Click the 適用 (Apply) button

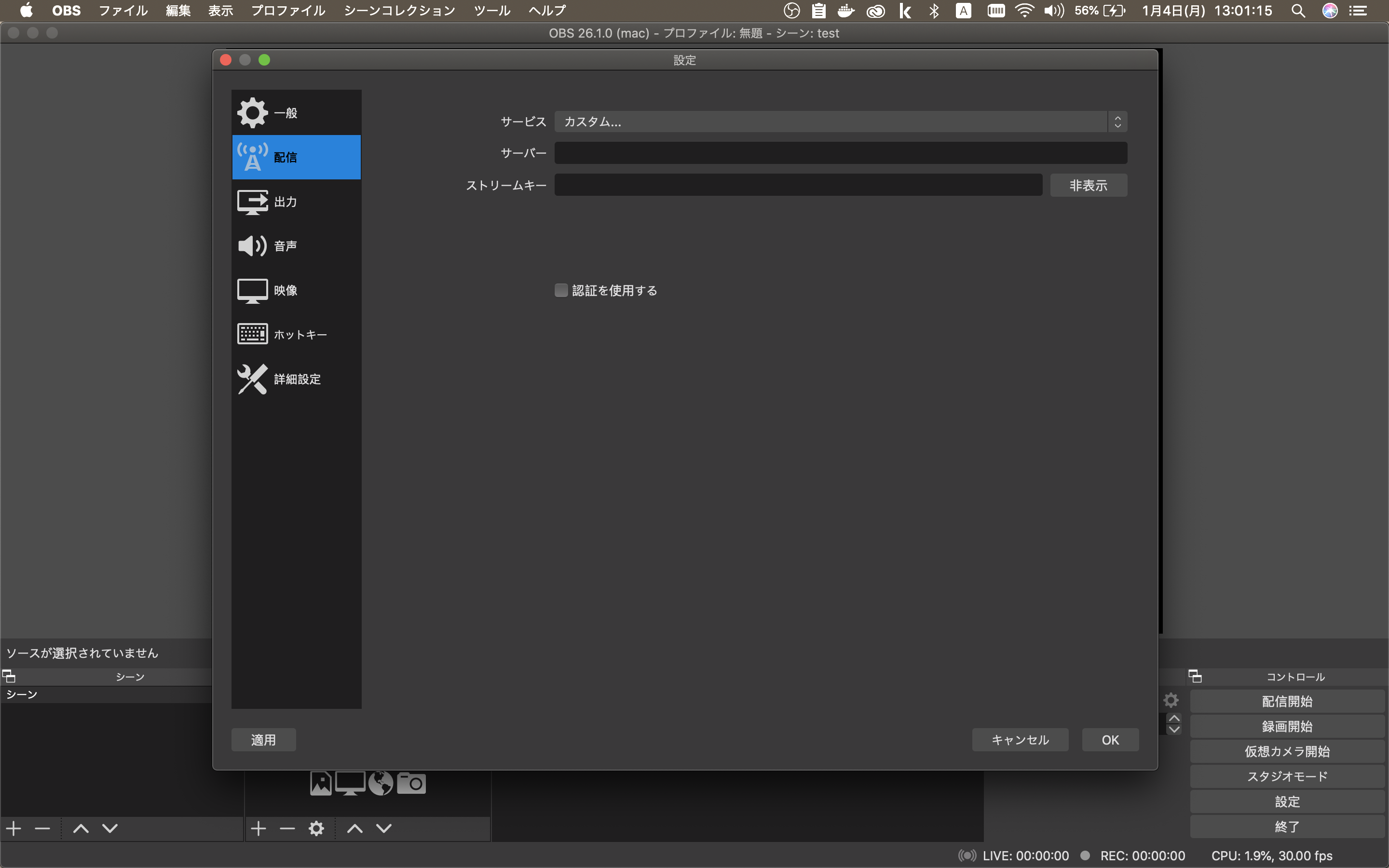point(263,739)
